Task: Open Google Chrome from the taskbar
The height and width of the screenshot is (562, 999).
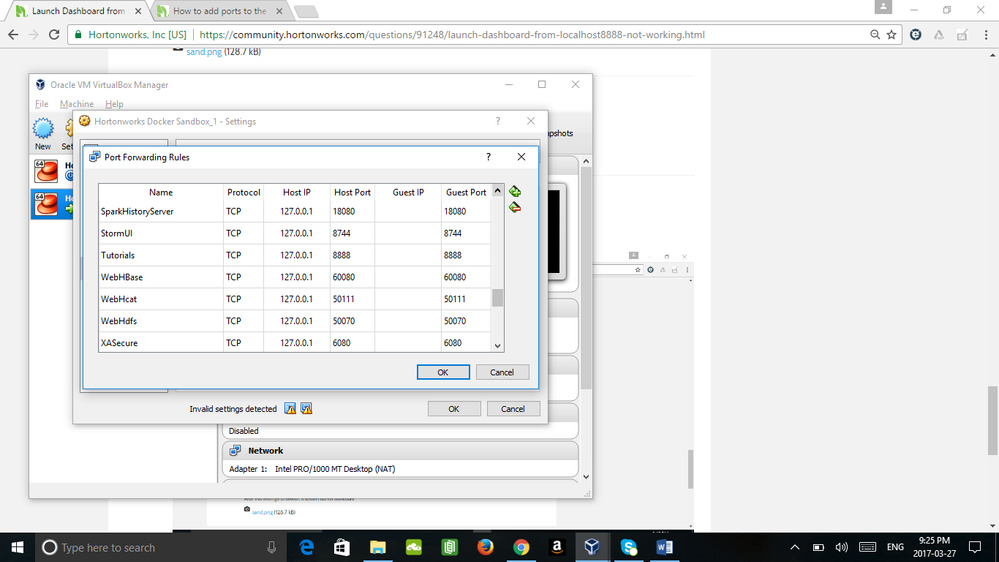Action: (x=521, y=547)
